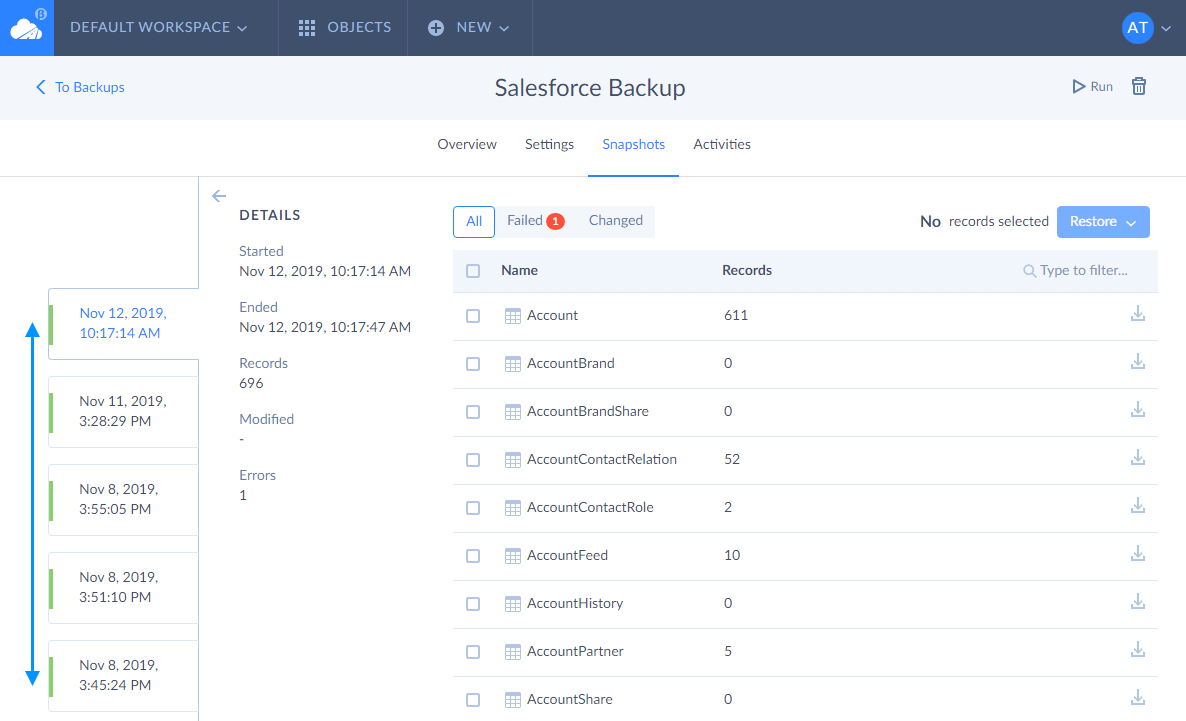
Task: Open the AccountBrand object name
Action: pos(570,364)
